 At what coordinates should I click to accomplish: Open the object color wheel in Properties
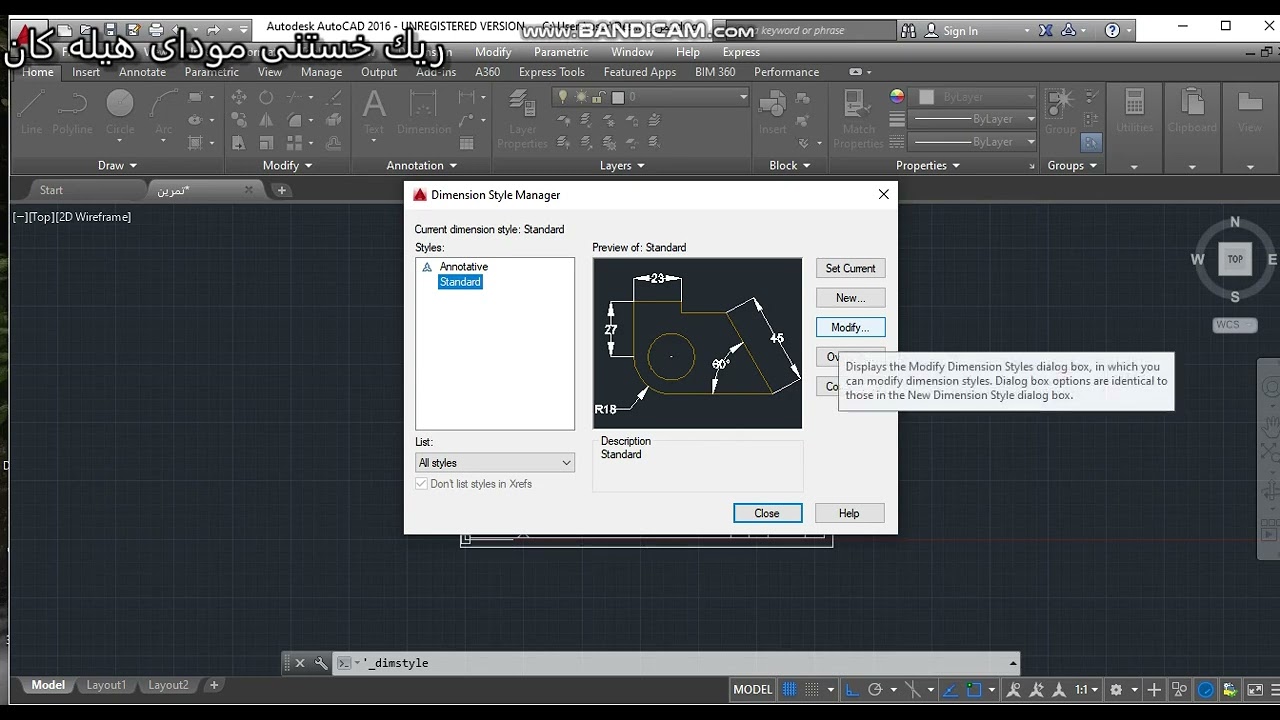click(897, 97)
